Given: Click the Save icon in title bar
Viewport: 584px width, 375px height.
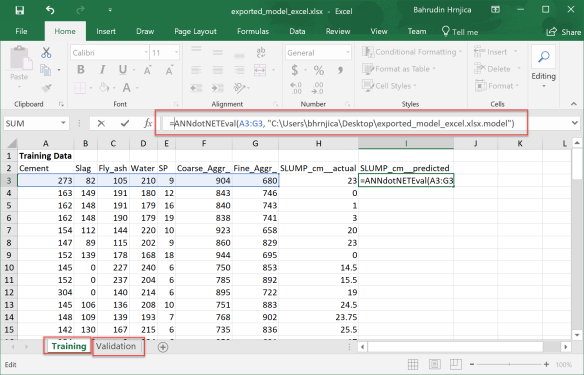Looking at the screenshot, I should 19,10.
